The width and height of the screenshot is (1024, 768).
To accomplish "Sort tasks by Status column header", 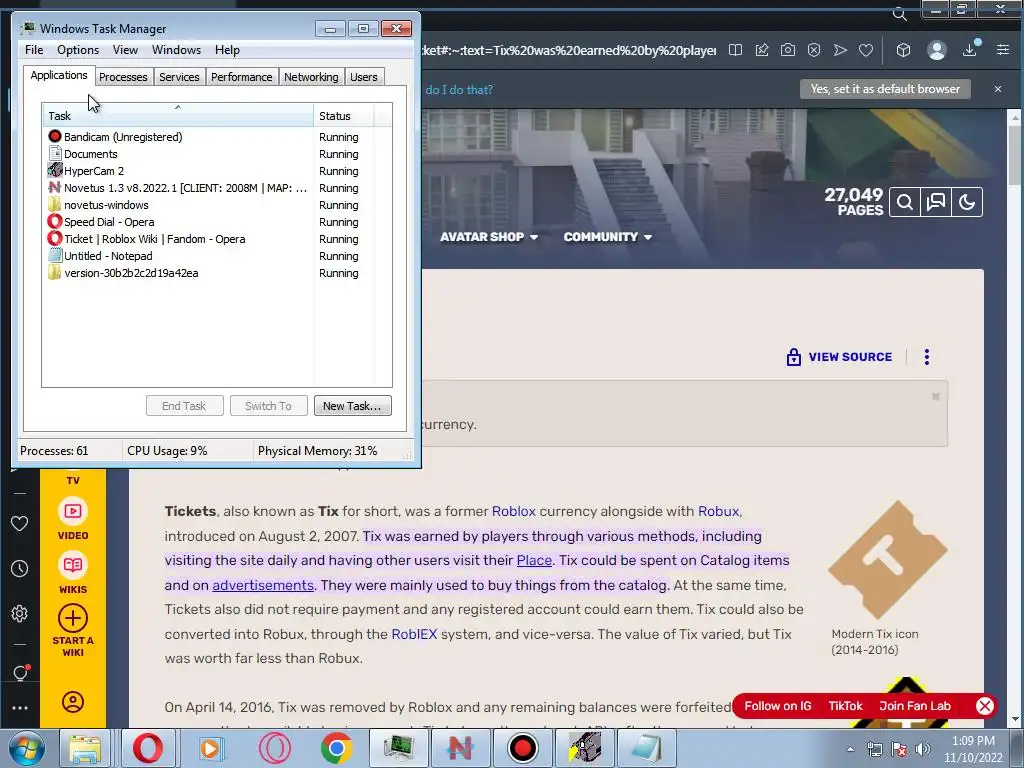I will pyautogui.click(x=344, y=116).
